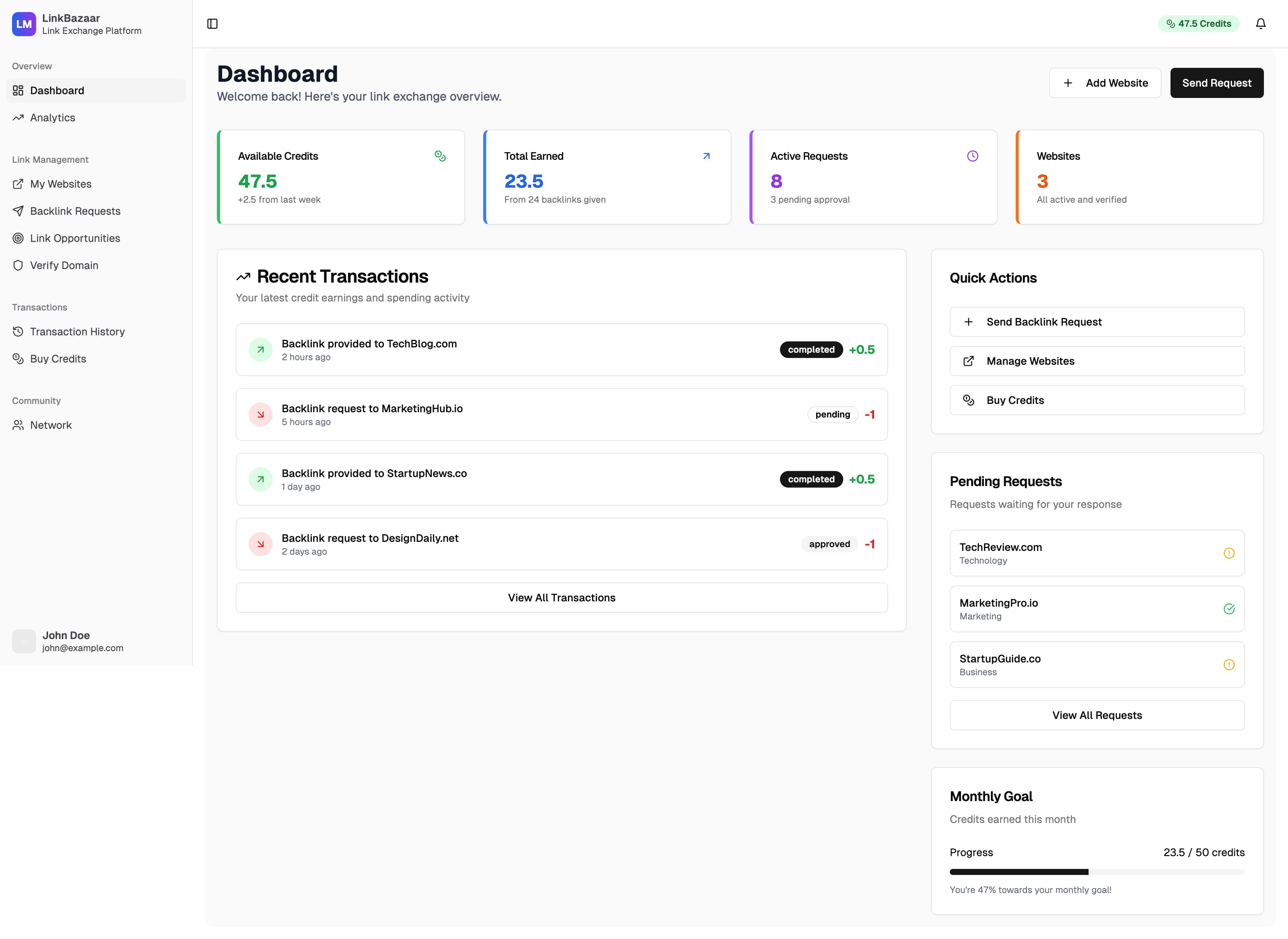Click the Send Request button

coord(1216,83)
